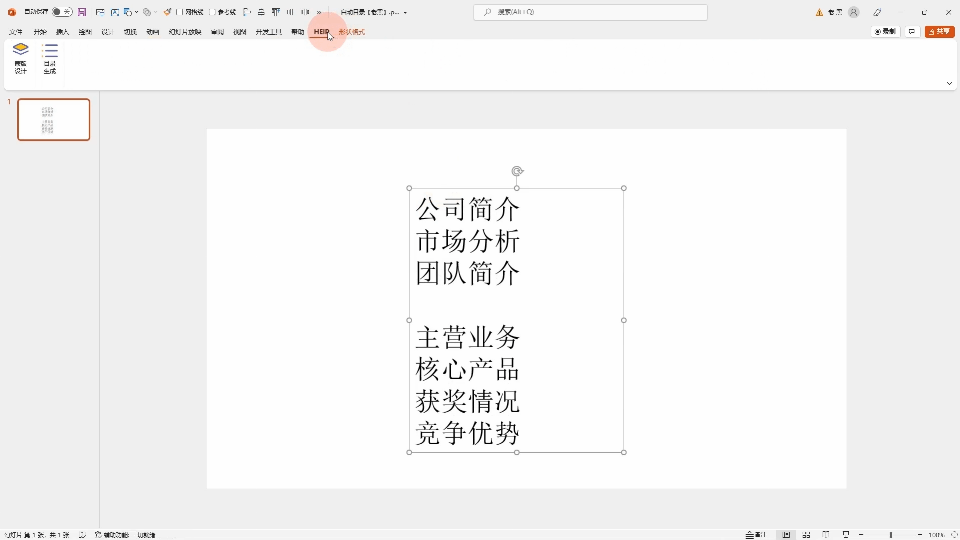Image resolution: width=960 pixels, height=540 pixels.
Task: Toggle the AutoSave switch
Action: click(x=62, y=12)
